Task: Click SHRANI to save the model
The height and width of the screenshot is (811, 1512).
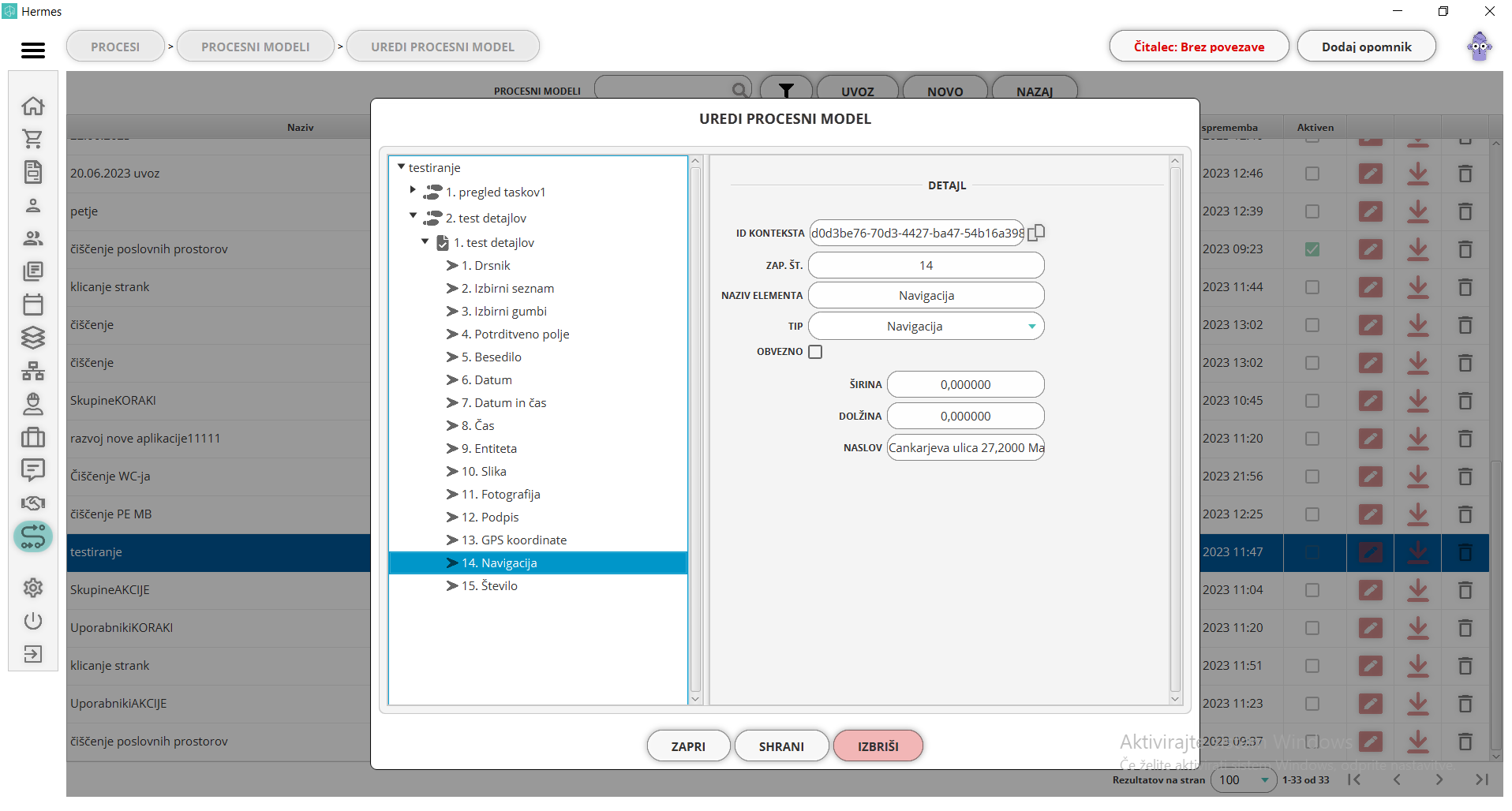Action: pos(781,746)
